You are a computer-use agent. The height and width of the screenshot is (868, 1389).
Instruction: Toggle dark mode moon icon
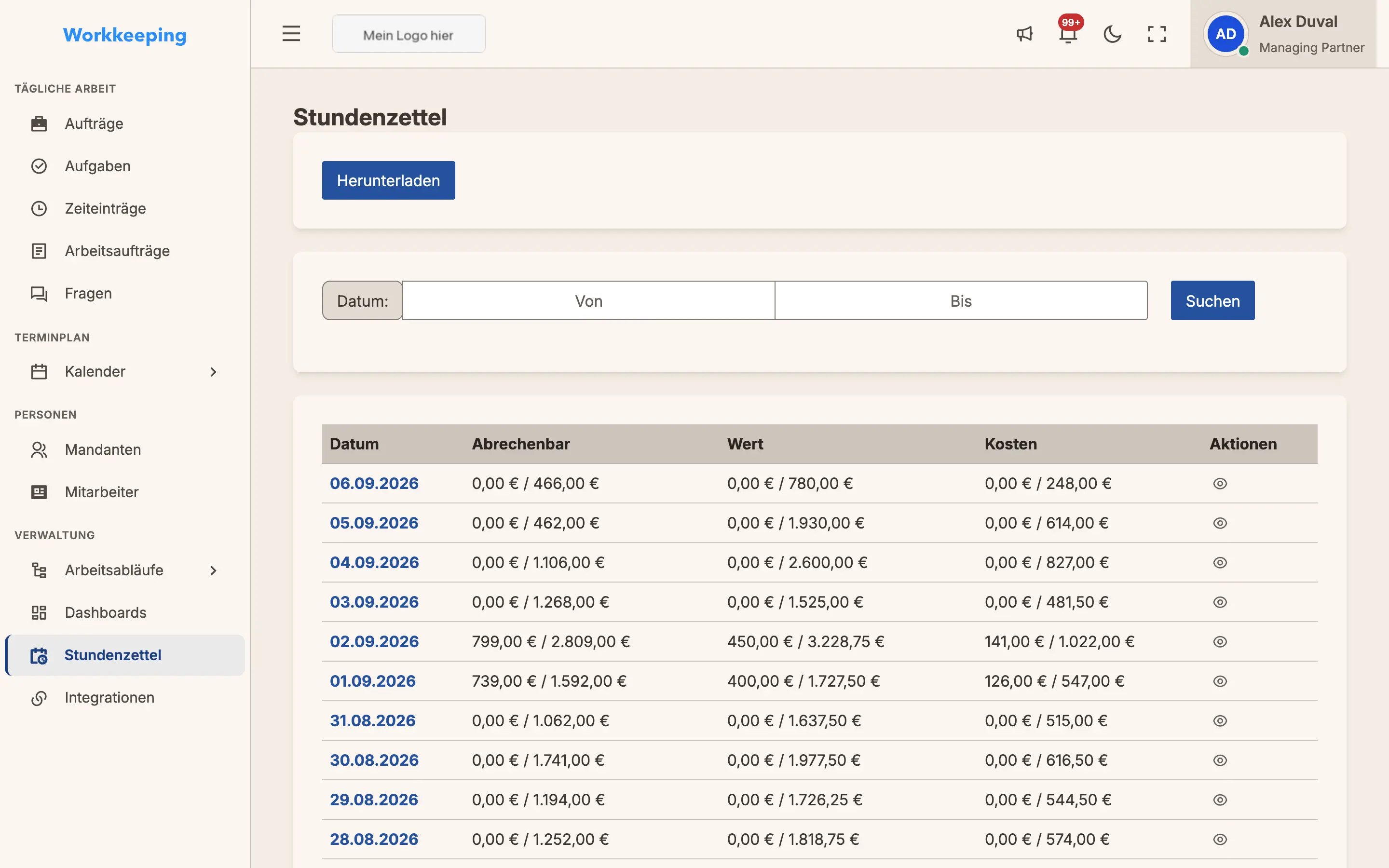pos(1112,34)
